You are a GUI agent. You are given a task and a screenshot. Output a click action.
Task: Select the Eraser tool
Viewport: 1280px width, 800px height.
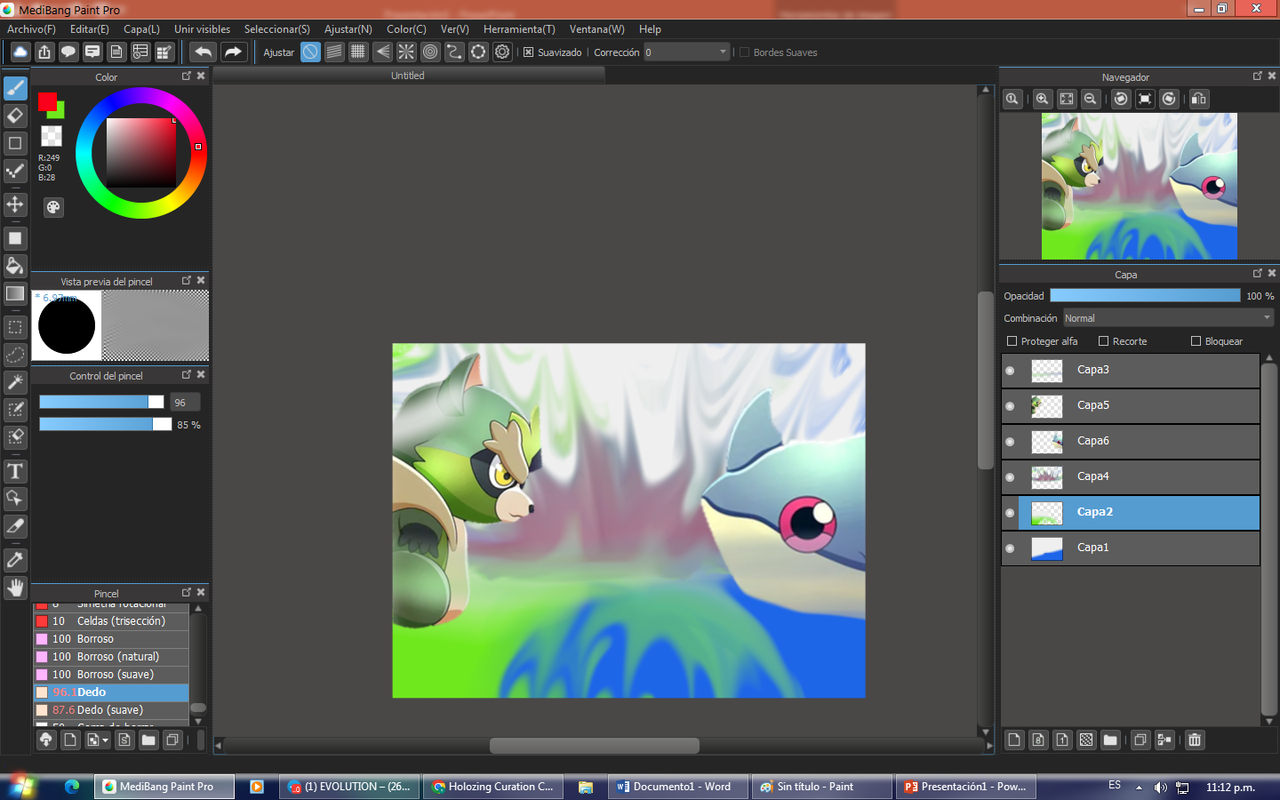click(15, 116)
